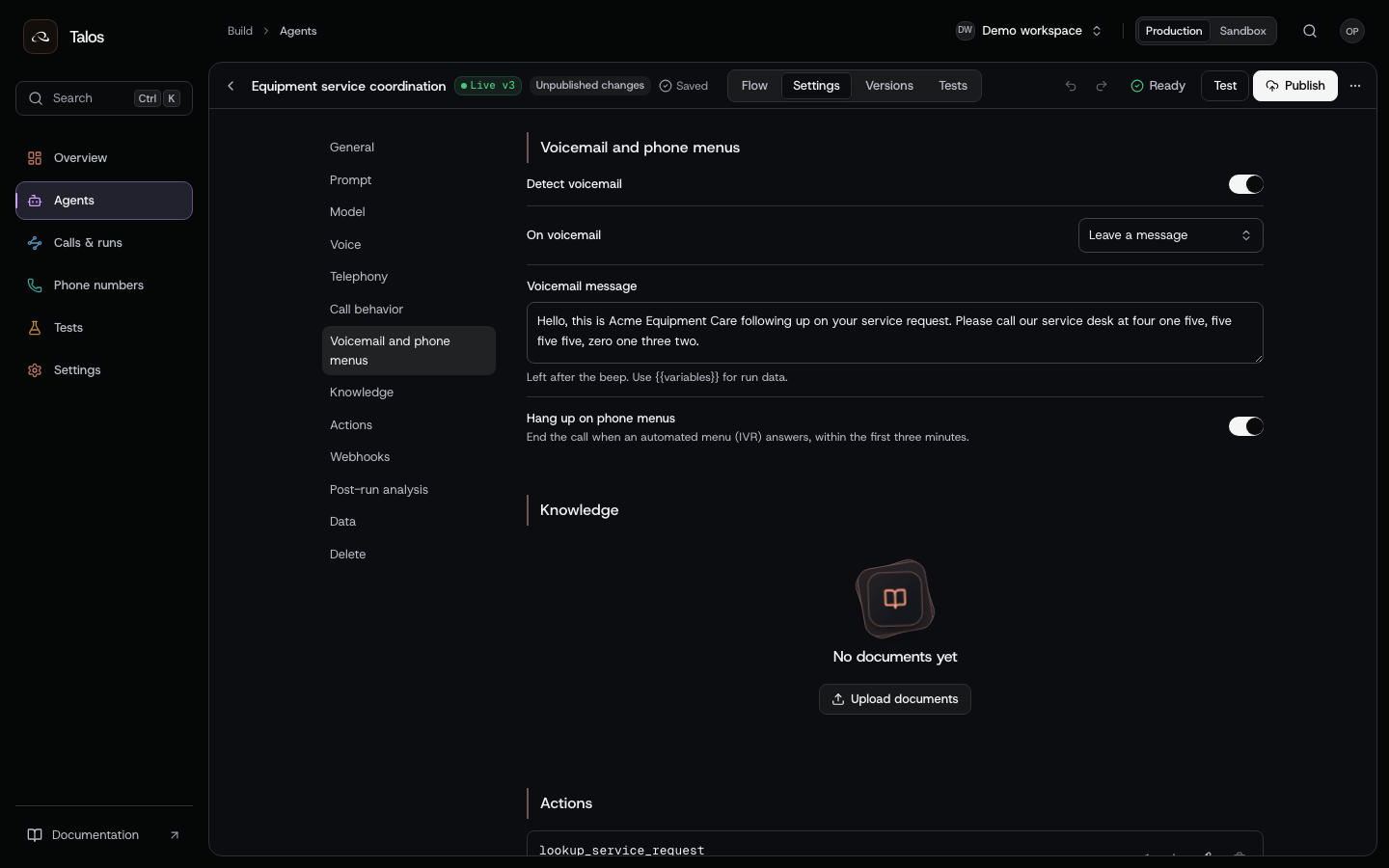
Task: Switch environment to Sandbox
Action: (1242, 31)
